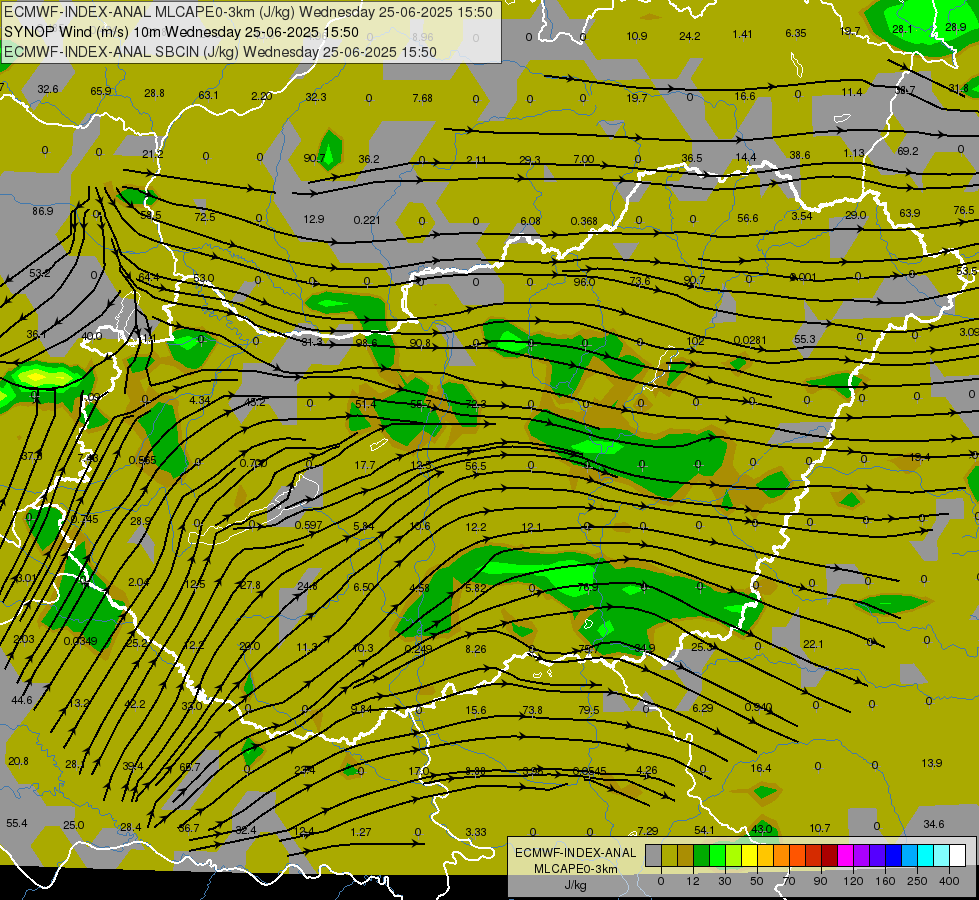Click the map value '55.3'
Screen dimensions: 979x900
pyautogui.click(x=805, y=339)
